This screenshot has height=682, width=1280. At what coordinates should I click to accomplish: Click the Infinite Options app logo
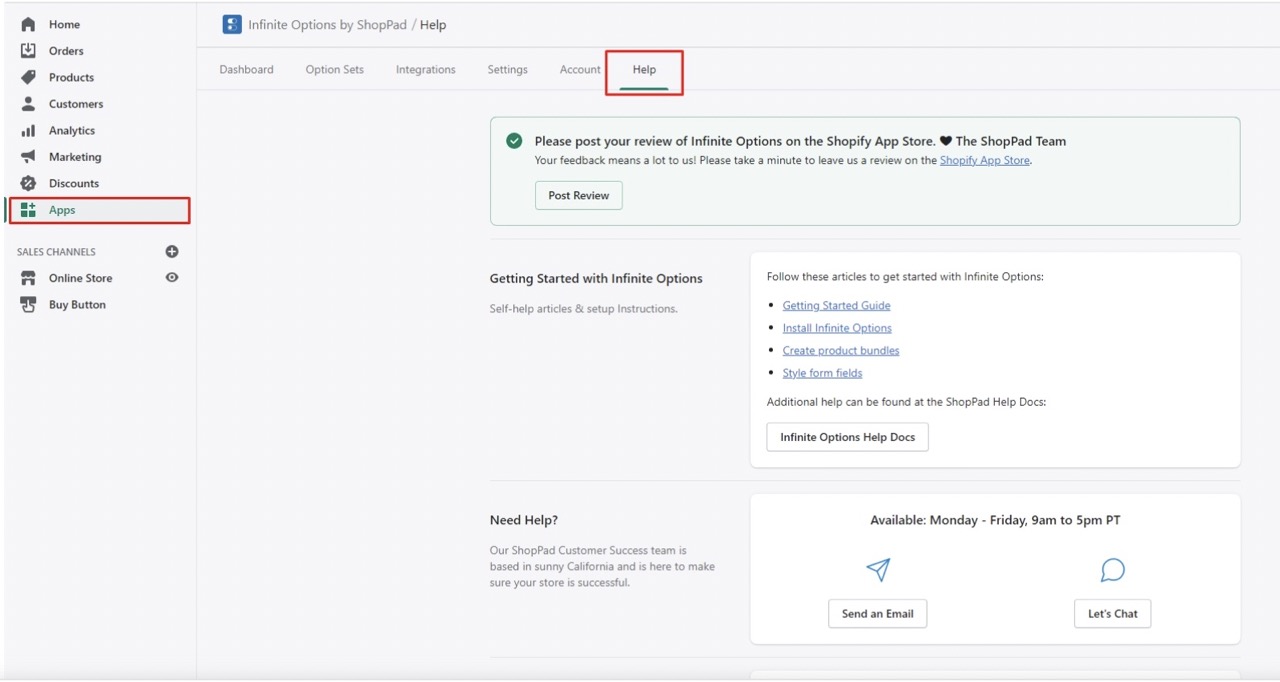click(232, 25)
